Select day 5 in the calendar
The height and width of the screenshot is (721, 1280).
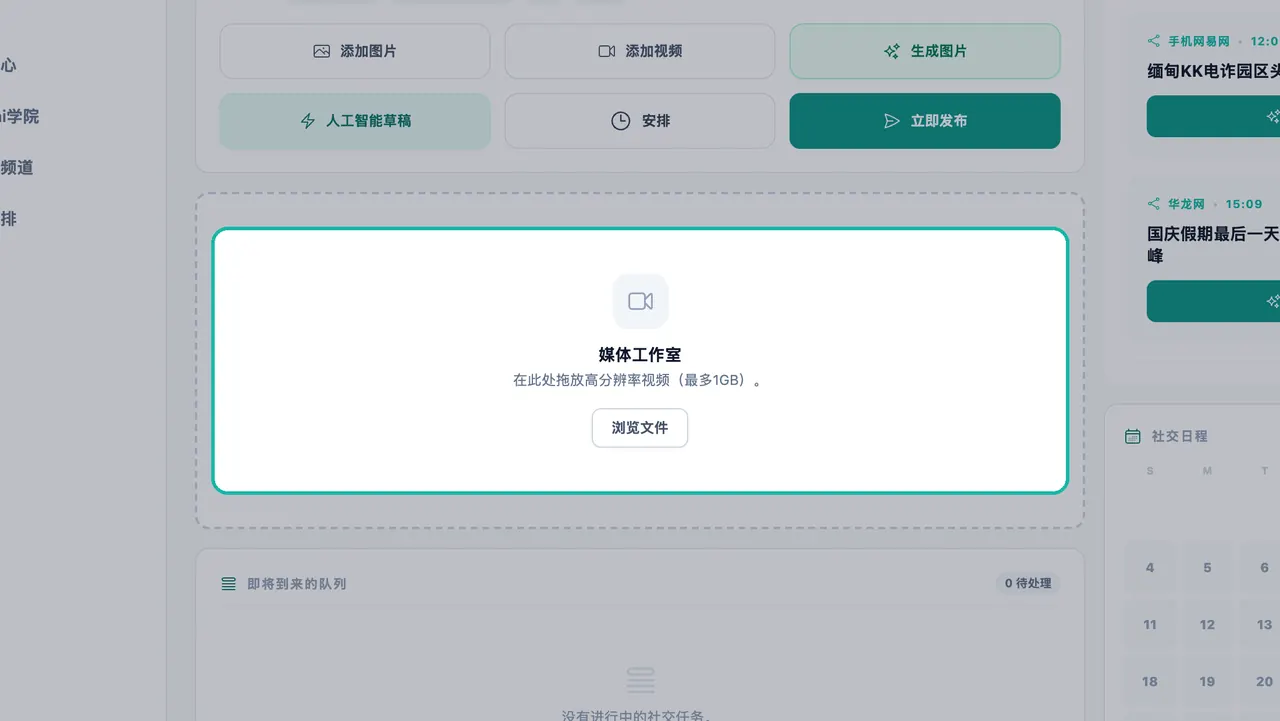(x=1207, y=567)
